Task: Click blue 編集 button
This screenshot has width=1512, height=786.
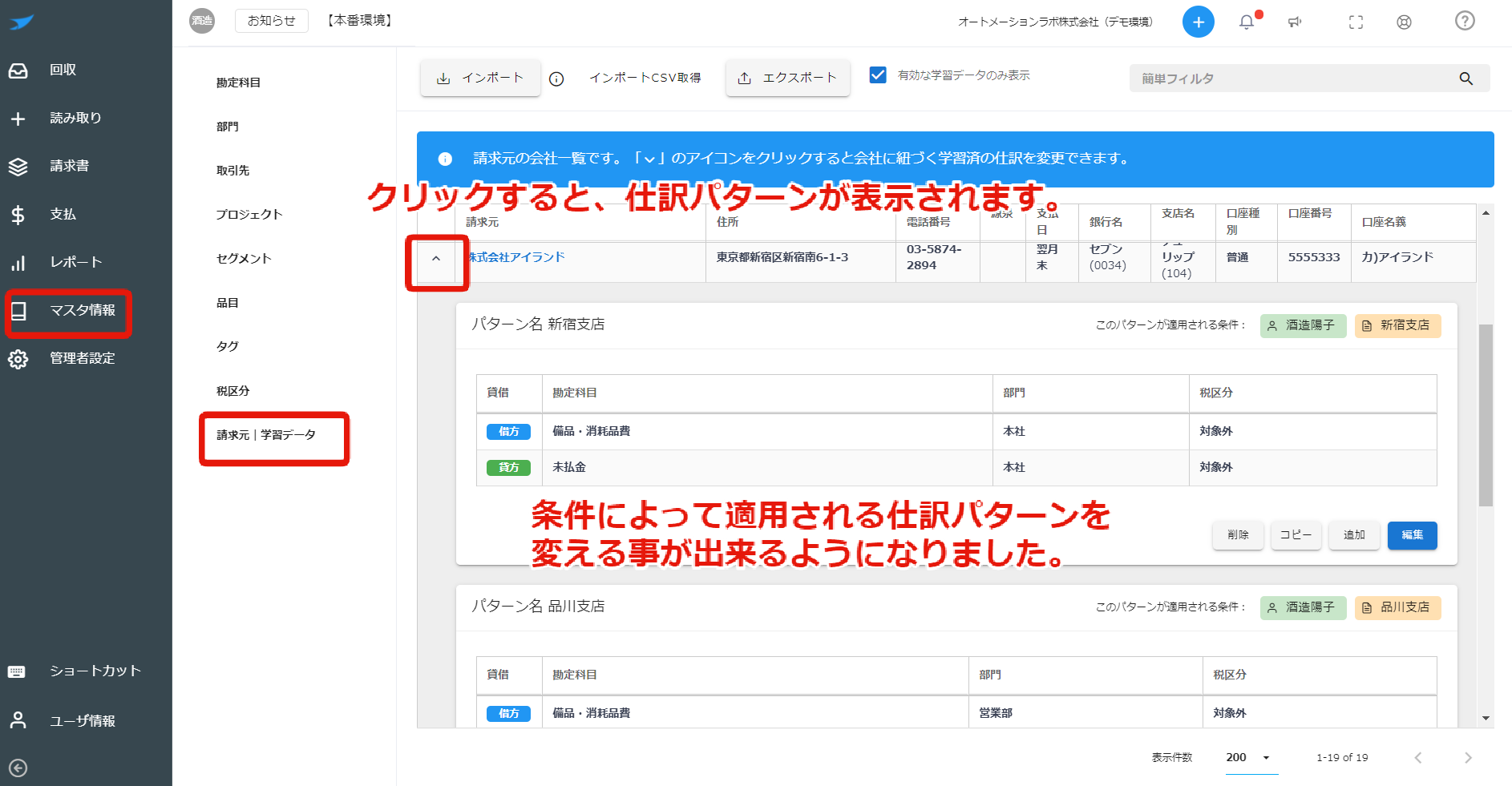Action: (1413, 535)
